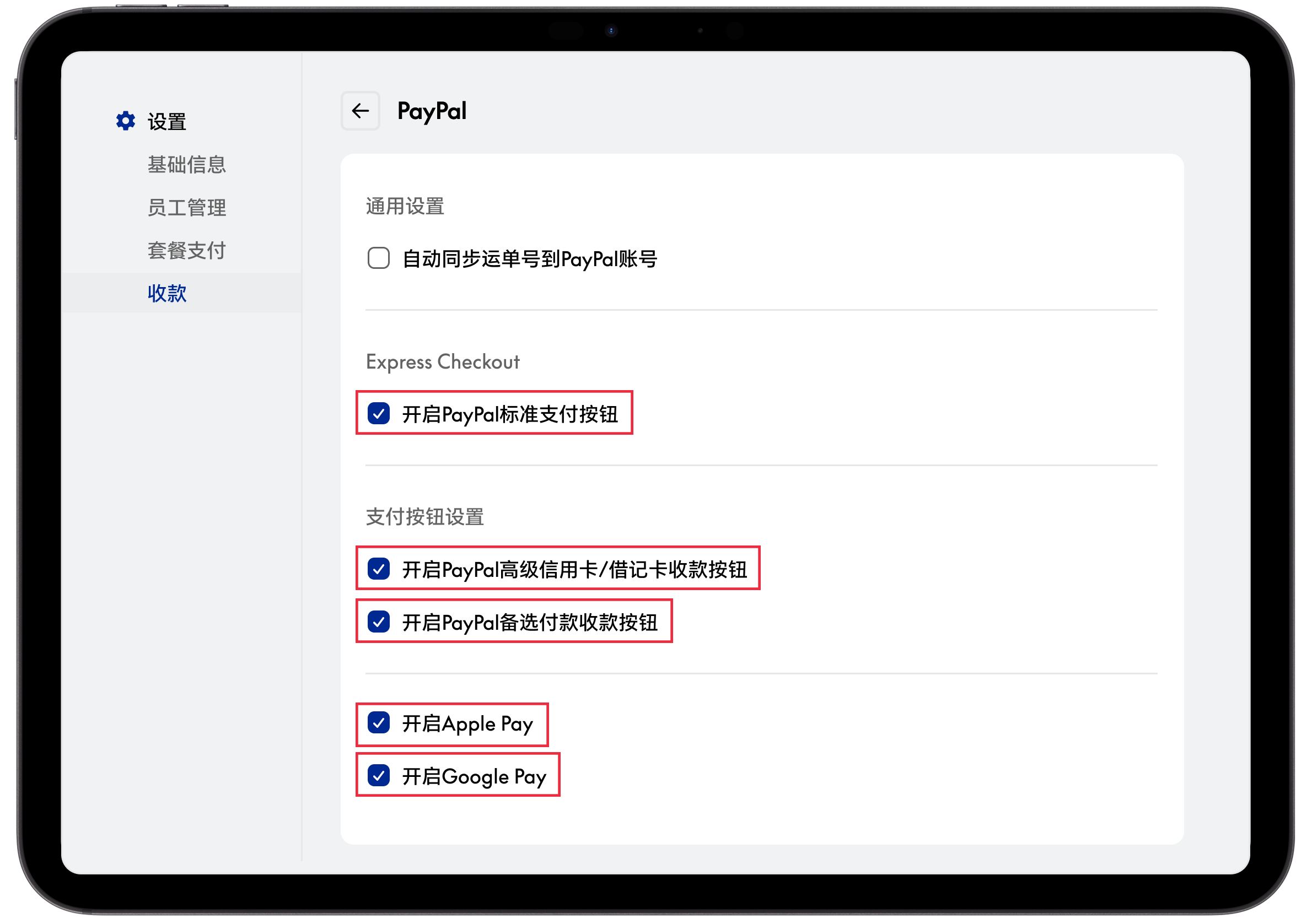The height and width of the screenshot is (924, 1312).
Task: Open 基础信息 in the sidebar
Action: coord(187,165)
